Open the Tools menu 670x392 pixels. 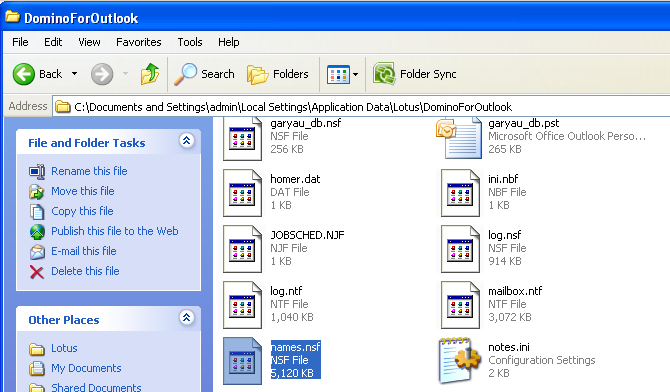pos(190,42)
